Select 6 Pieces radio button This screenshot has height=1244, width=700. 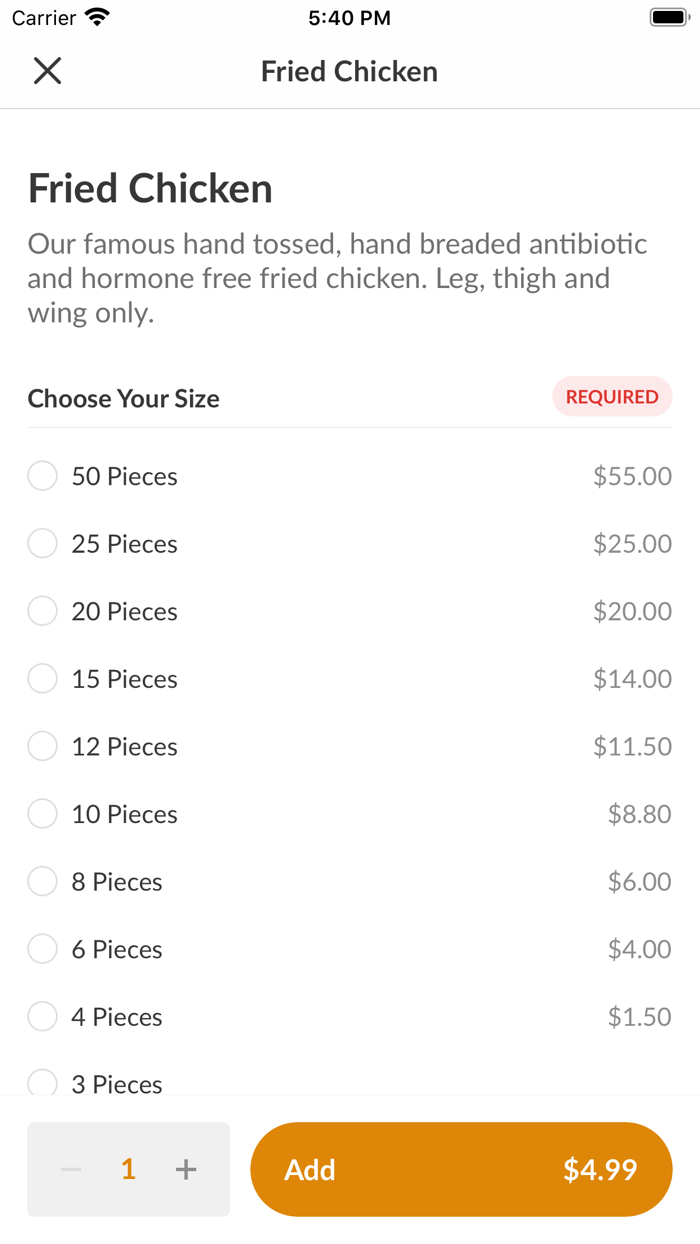42,949
